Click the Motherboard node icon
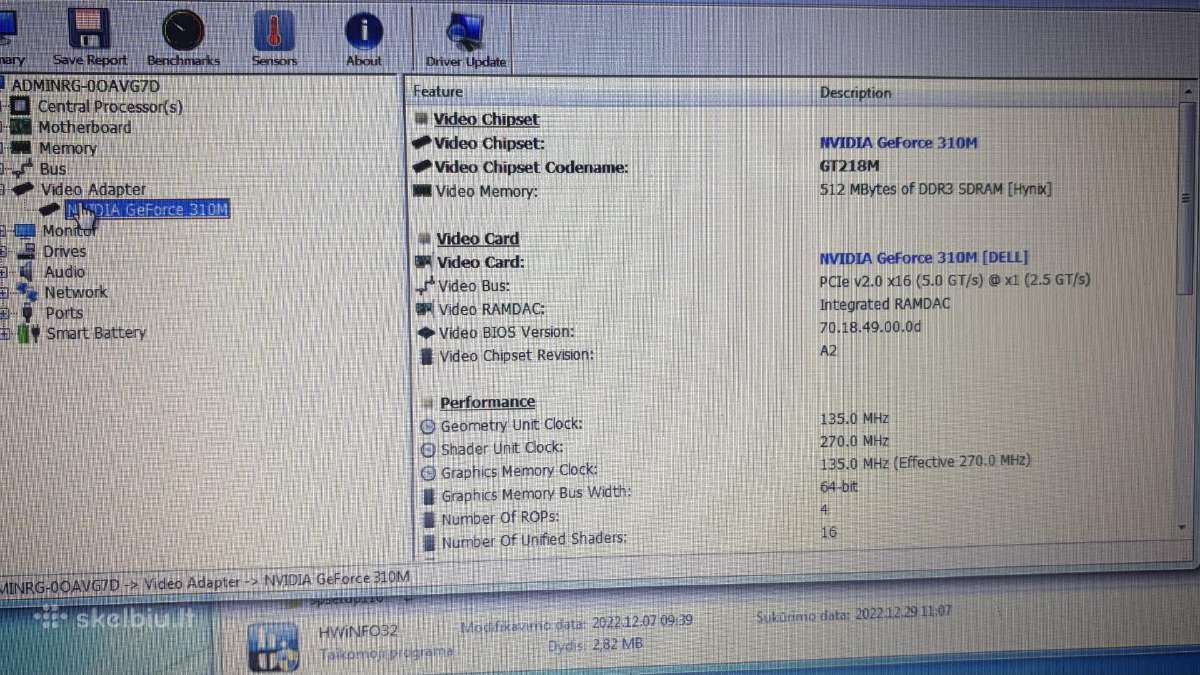Screen dimensions: 1200x675 pyautogui.click(x=21, y=127)
